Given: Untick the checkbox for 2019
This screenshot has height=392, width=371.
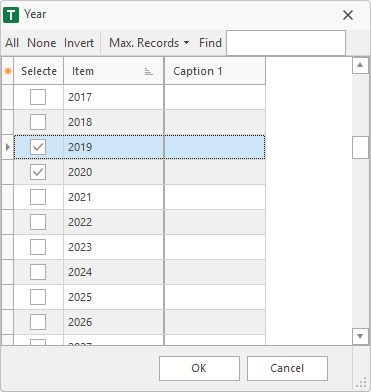Looking at the screenshot, I should 38,147.
